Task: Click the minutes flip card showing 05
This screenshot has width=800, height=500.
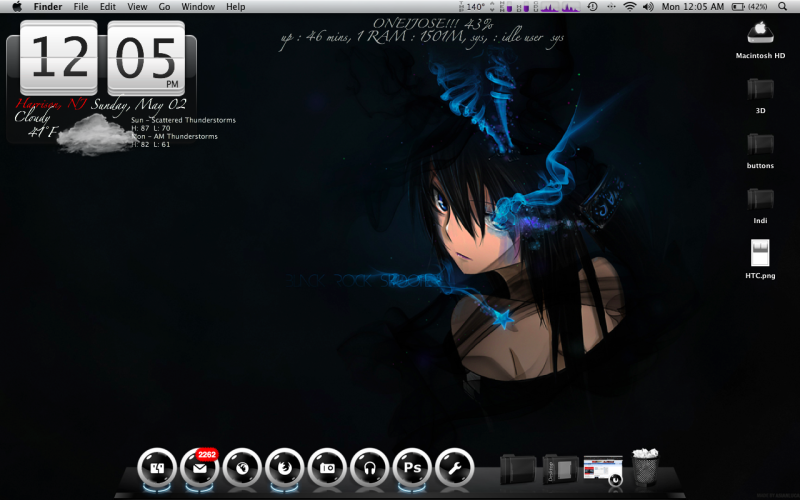Action: (x=146, y=57)
